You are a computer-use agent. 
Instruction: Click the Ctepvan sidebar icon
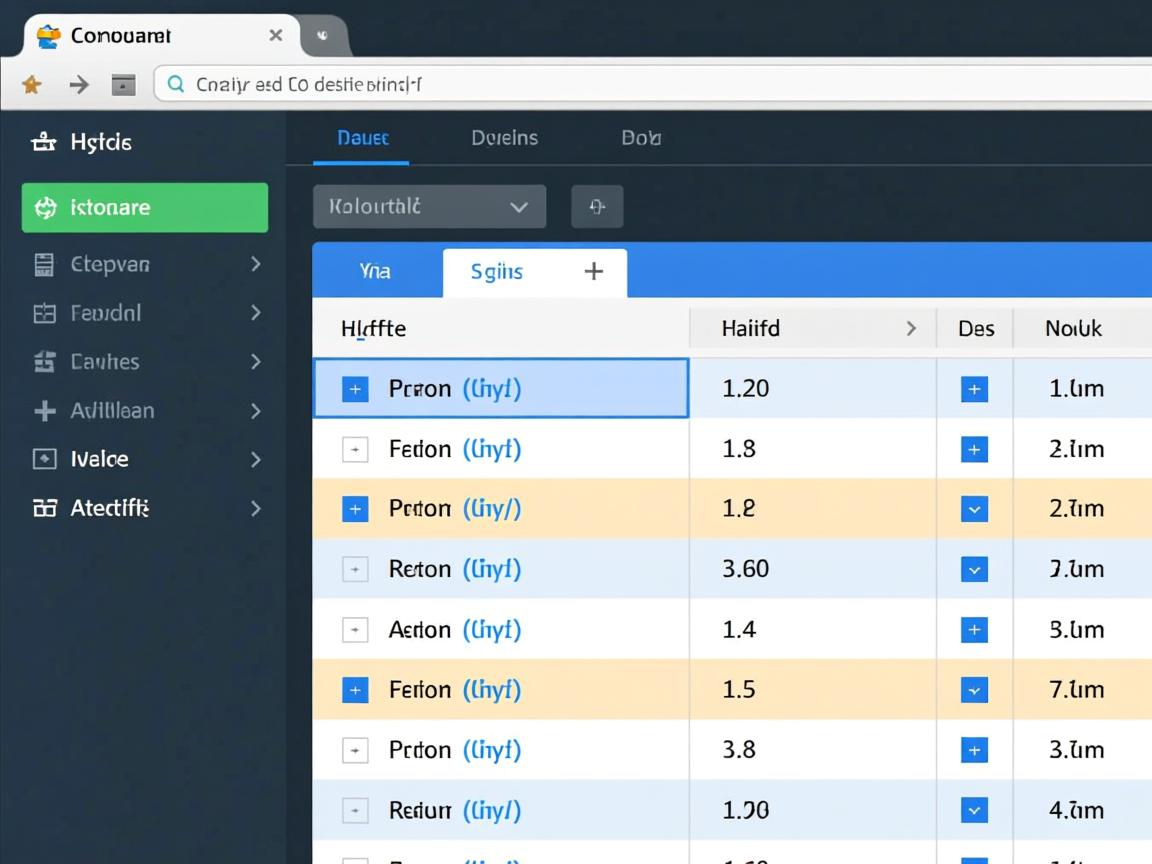pyautogui.click(x=44, y=265)
